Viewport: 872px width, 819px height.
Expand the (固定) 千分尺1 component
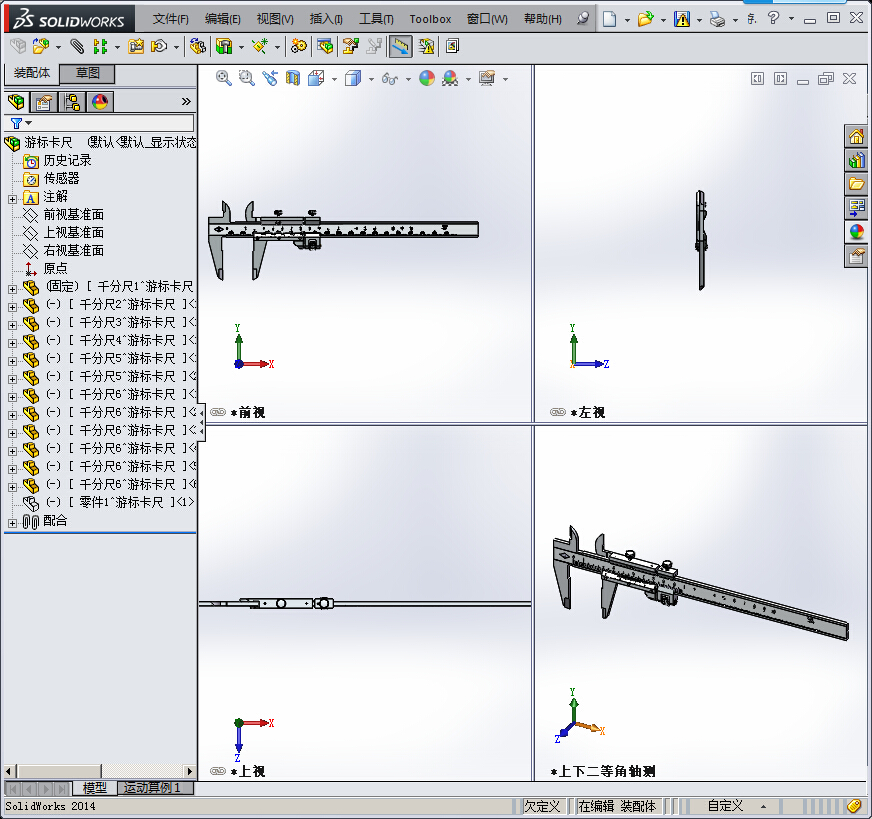pos(12,289)
